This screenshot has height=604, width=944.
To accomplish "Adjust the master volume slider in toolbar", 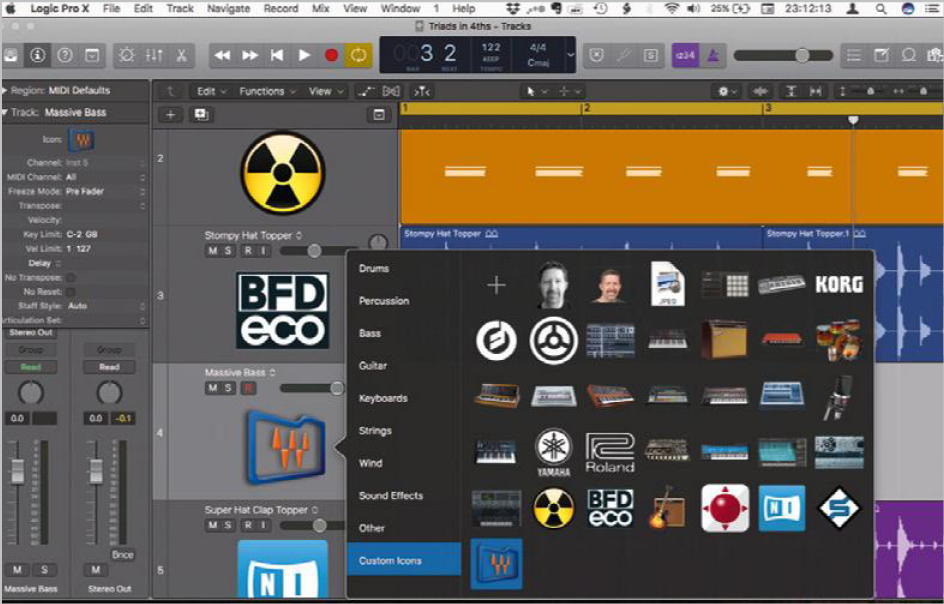I will (x=801, y=55).
